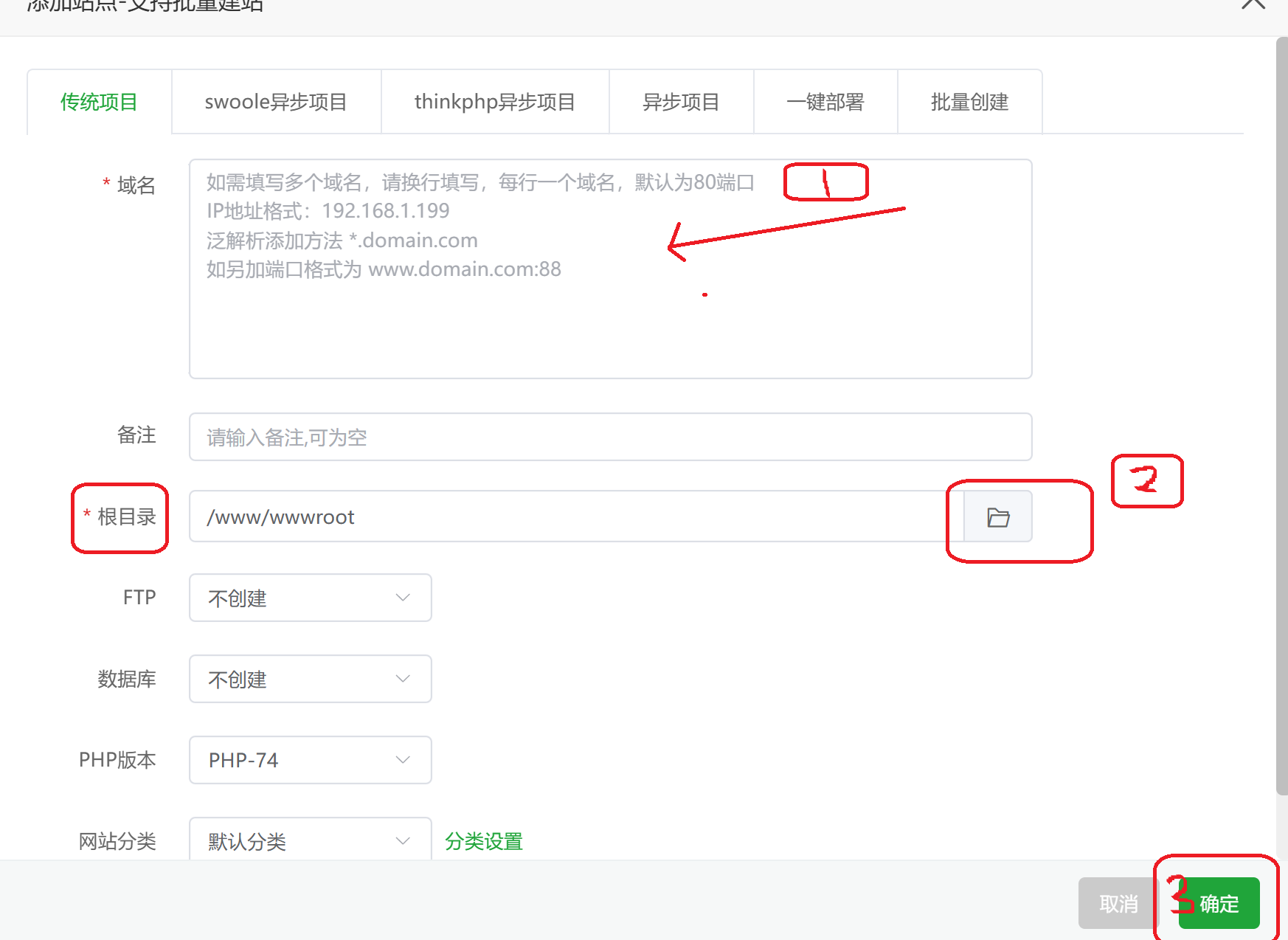
Task: Open the 网站分类 默认分类 dropdown
Action: pos(310,840)
